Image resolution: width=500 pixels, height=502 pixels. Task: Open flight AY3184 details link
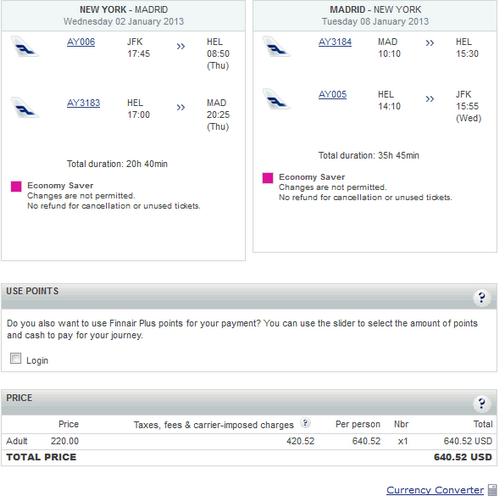pos(335,42)
